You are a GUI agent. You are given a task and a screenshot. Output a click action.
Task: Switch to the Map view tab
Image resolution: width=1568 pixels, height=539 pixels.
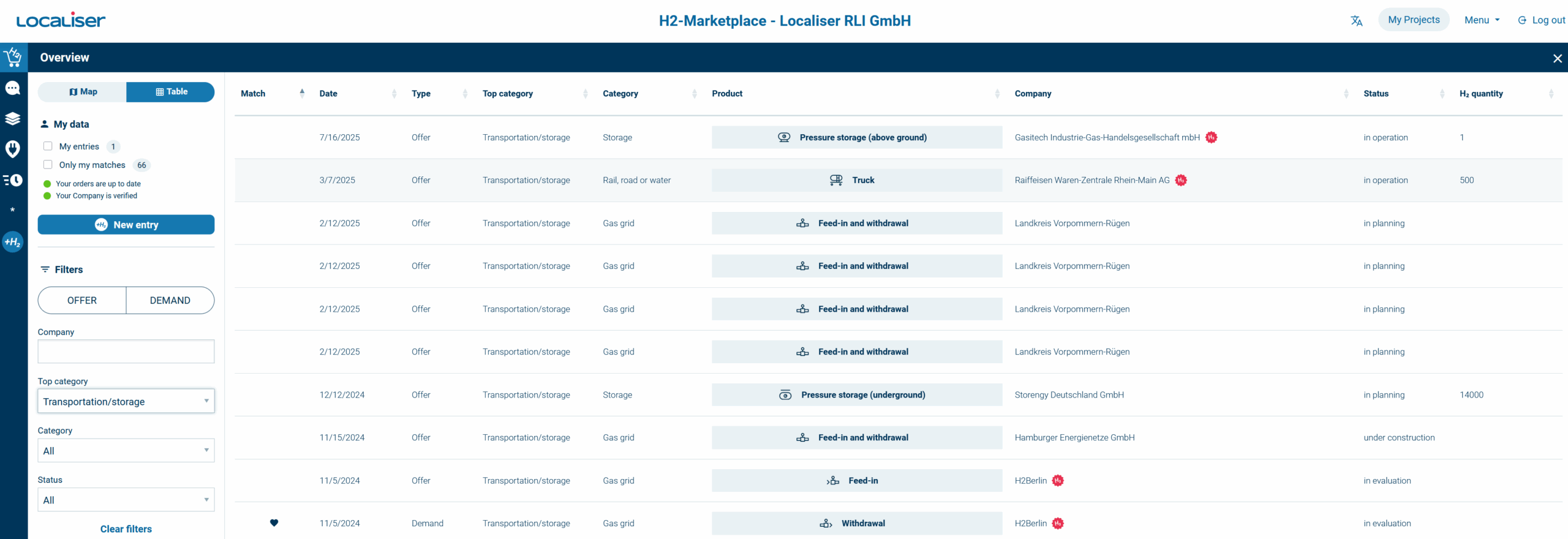pyautogui.click(x=83, y=92)
